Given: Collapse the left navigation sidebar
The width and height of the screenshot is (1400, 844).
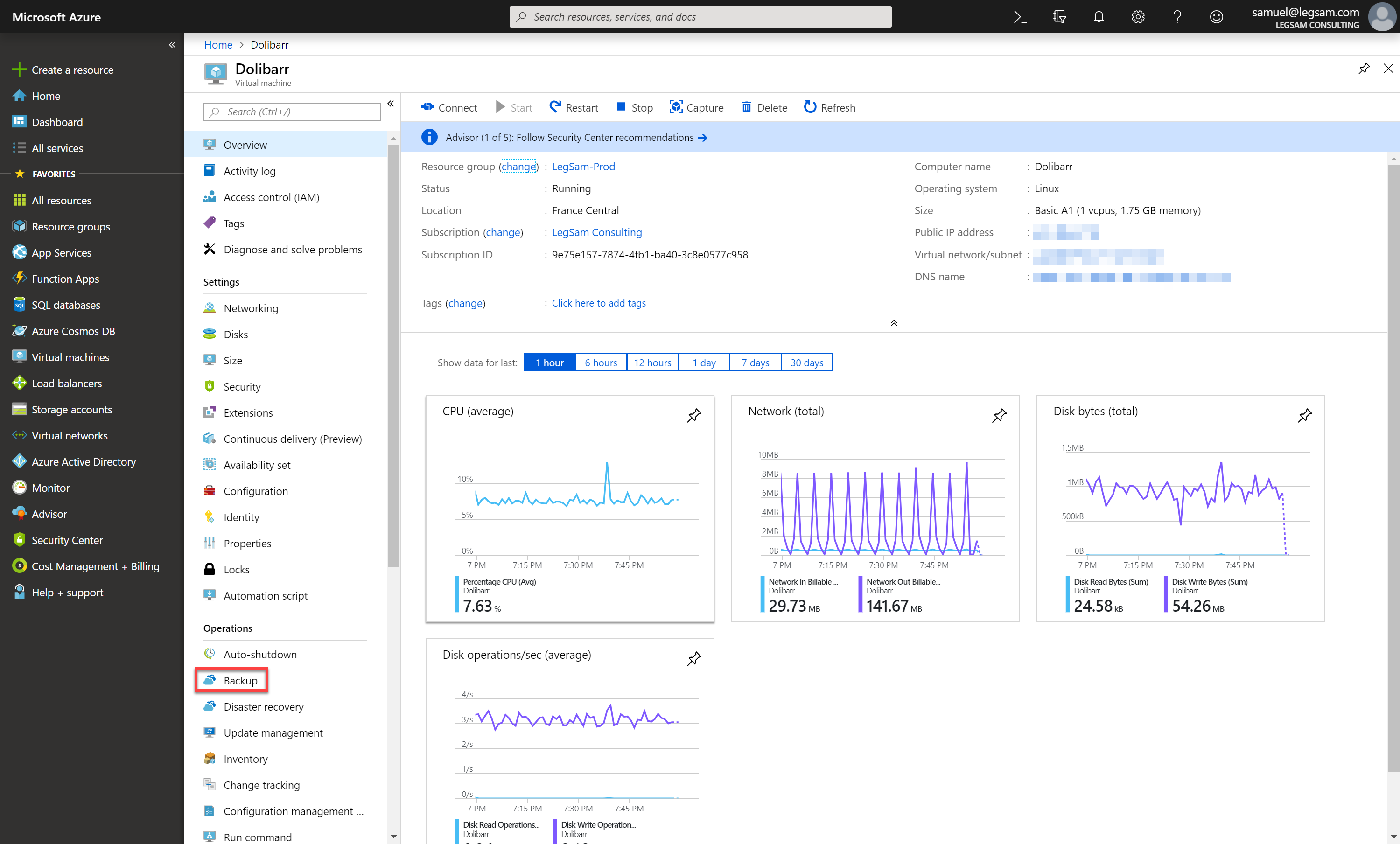Looking at the screenshot, I should point(172,44).
